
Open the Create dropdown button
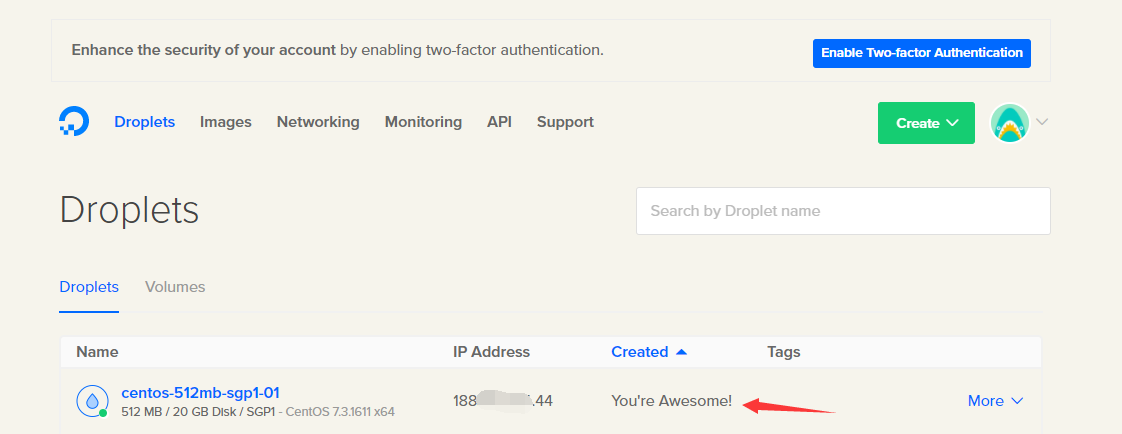(926, 123)
